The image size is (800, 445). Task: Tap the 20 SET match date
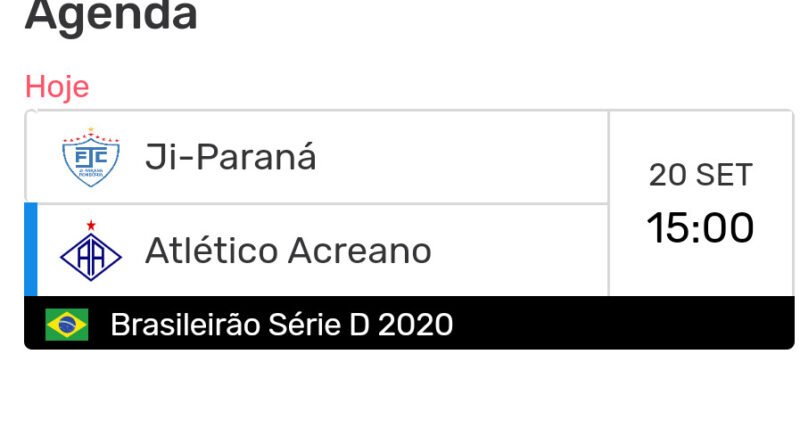[700, 175]
